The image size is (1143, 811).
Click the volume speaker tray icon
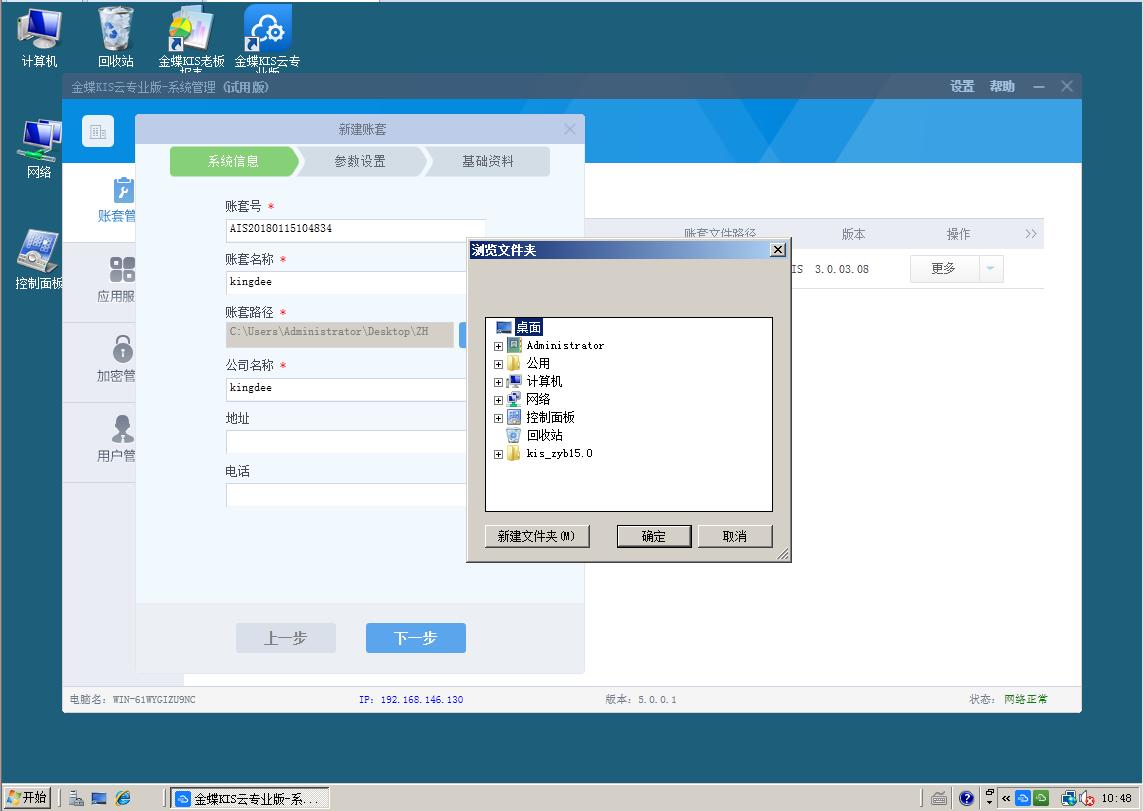(x=1087, y=799)
